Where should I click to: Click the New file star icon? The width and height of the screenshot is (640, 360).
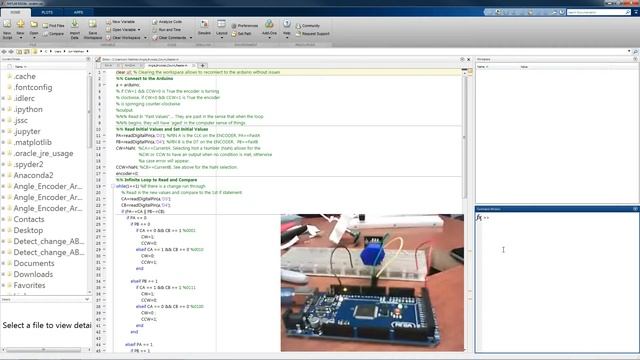coord(20,24)
